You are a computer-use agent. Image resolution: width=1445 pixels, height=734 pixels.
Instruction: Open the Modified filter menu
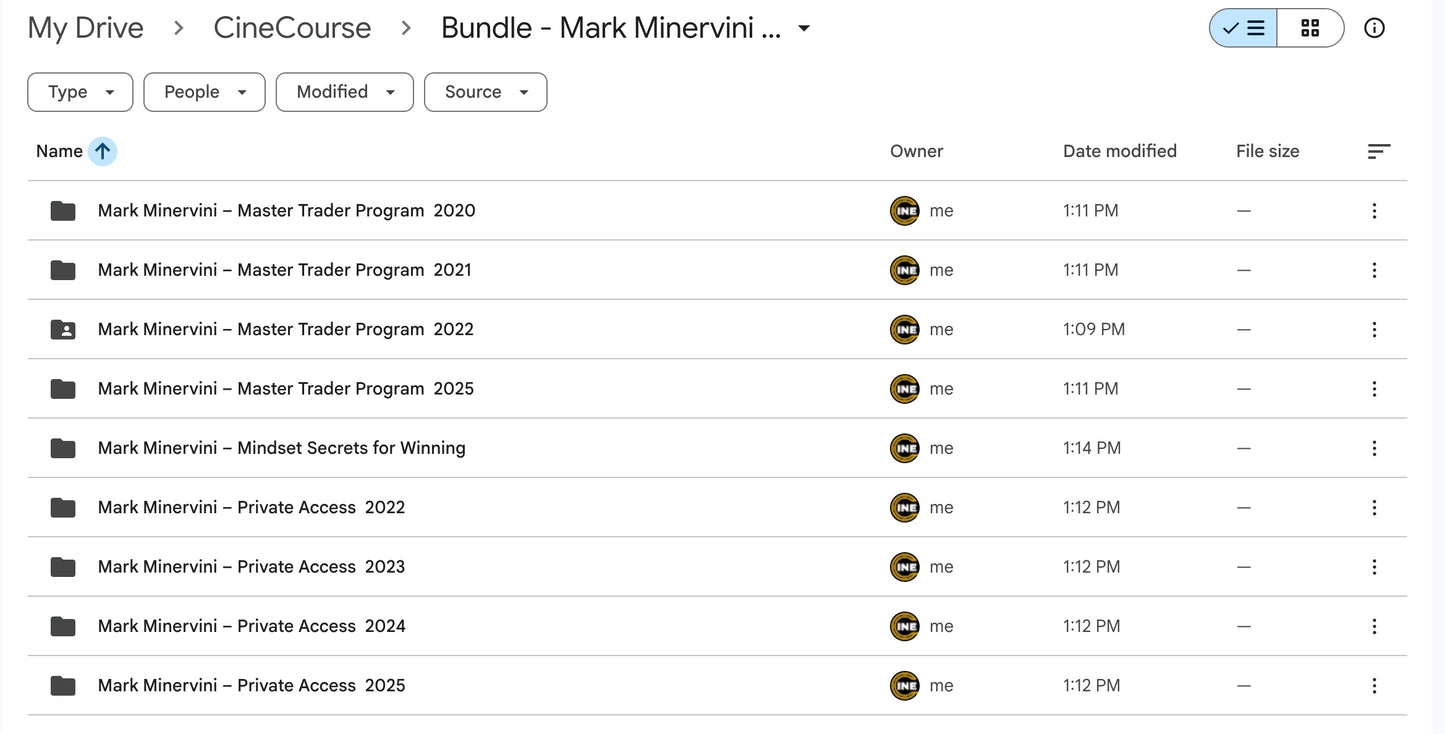point(344,91)
